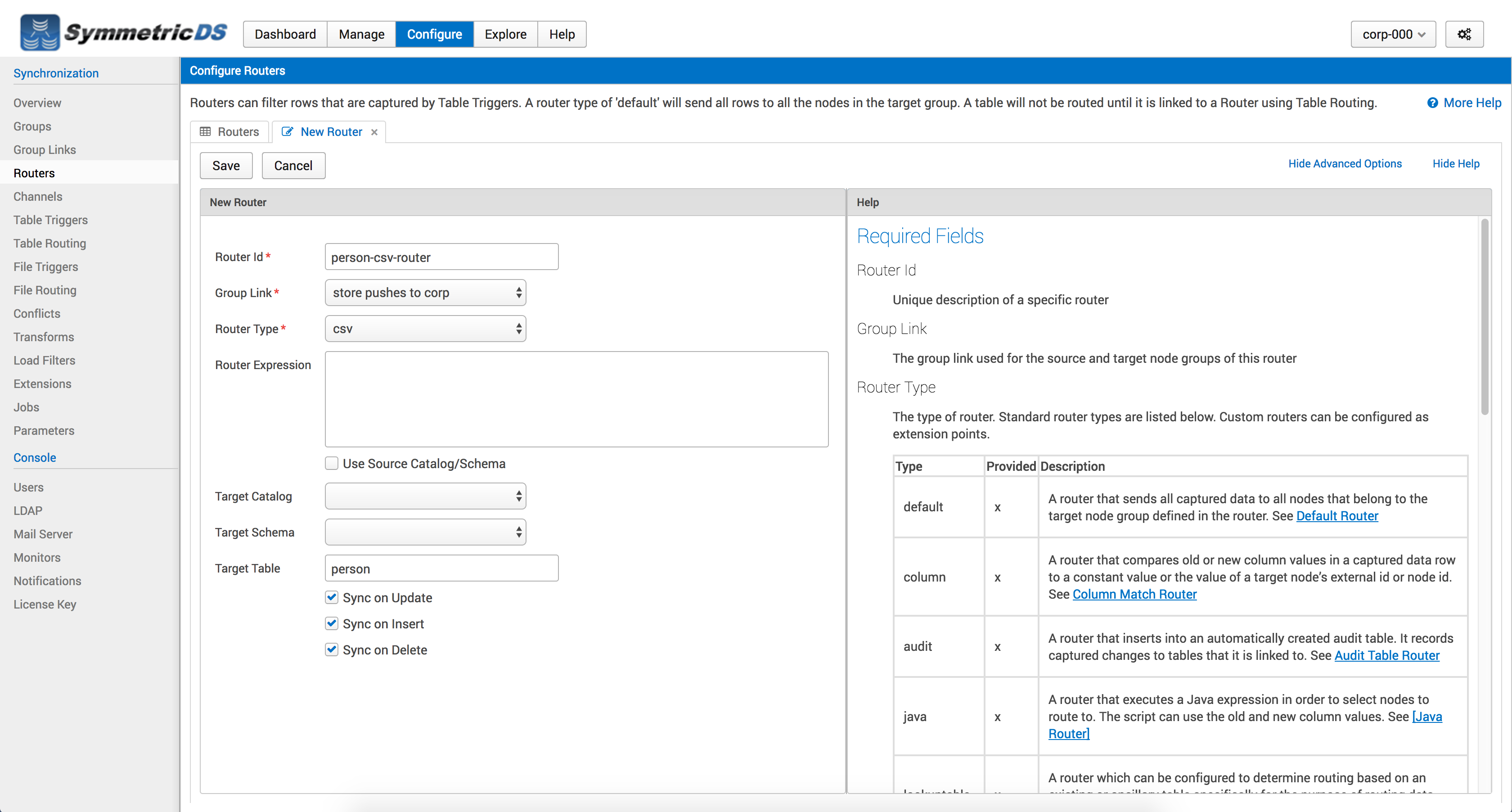Open the settings gears icon
Image resolution: width=1512 pixels, height=812 pixels.
point(1464,34)
